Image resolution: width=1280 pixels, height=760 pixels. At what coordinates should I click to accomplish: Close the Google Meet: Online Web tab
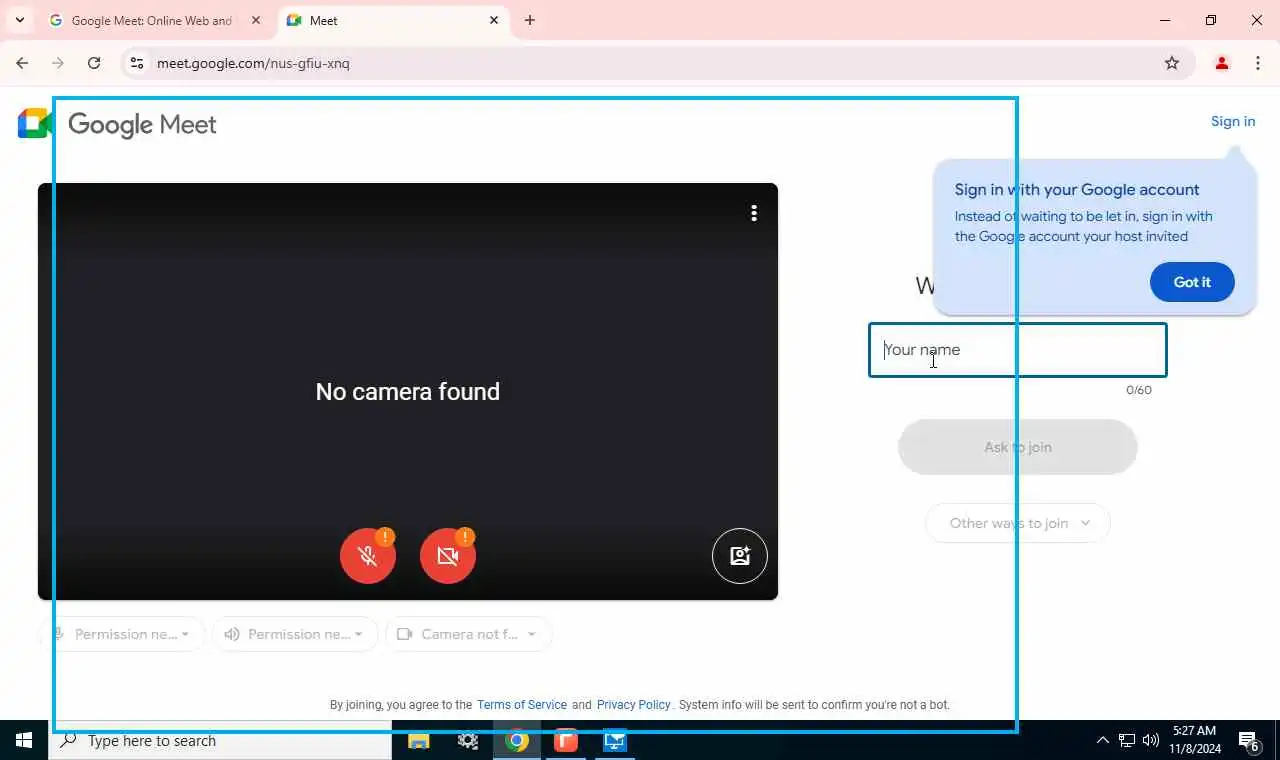click(x=256, y=20)
